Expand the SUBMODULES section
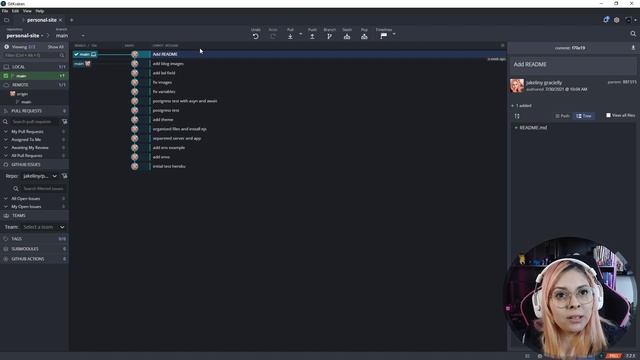Viewport: 640px width, 360px height. pos(34,249)
